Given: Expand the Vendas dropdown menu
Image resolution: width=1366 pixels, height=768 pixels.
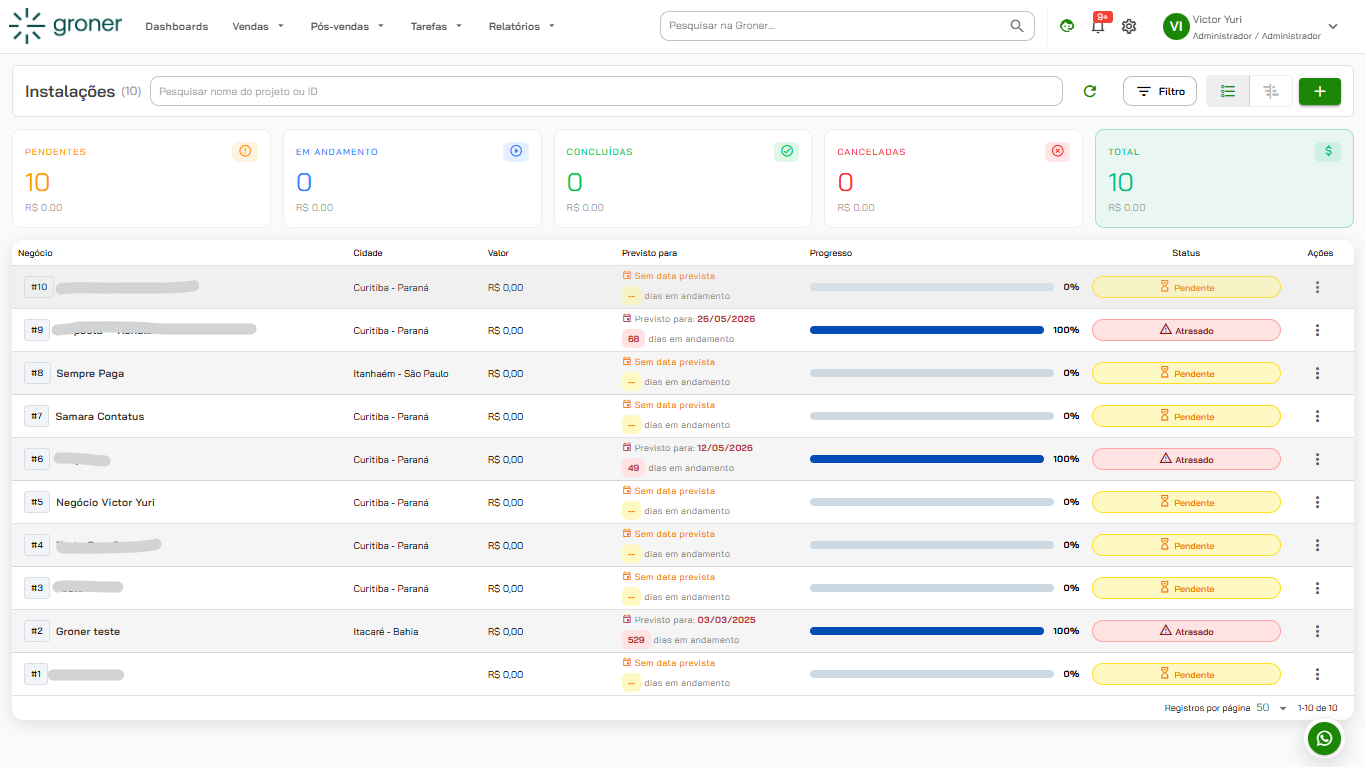Looking at the screenshot, I should tap(258, 26).
